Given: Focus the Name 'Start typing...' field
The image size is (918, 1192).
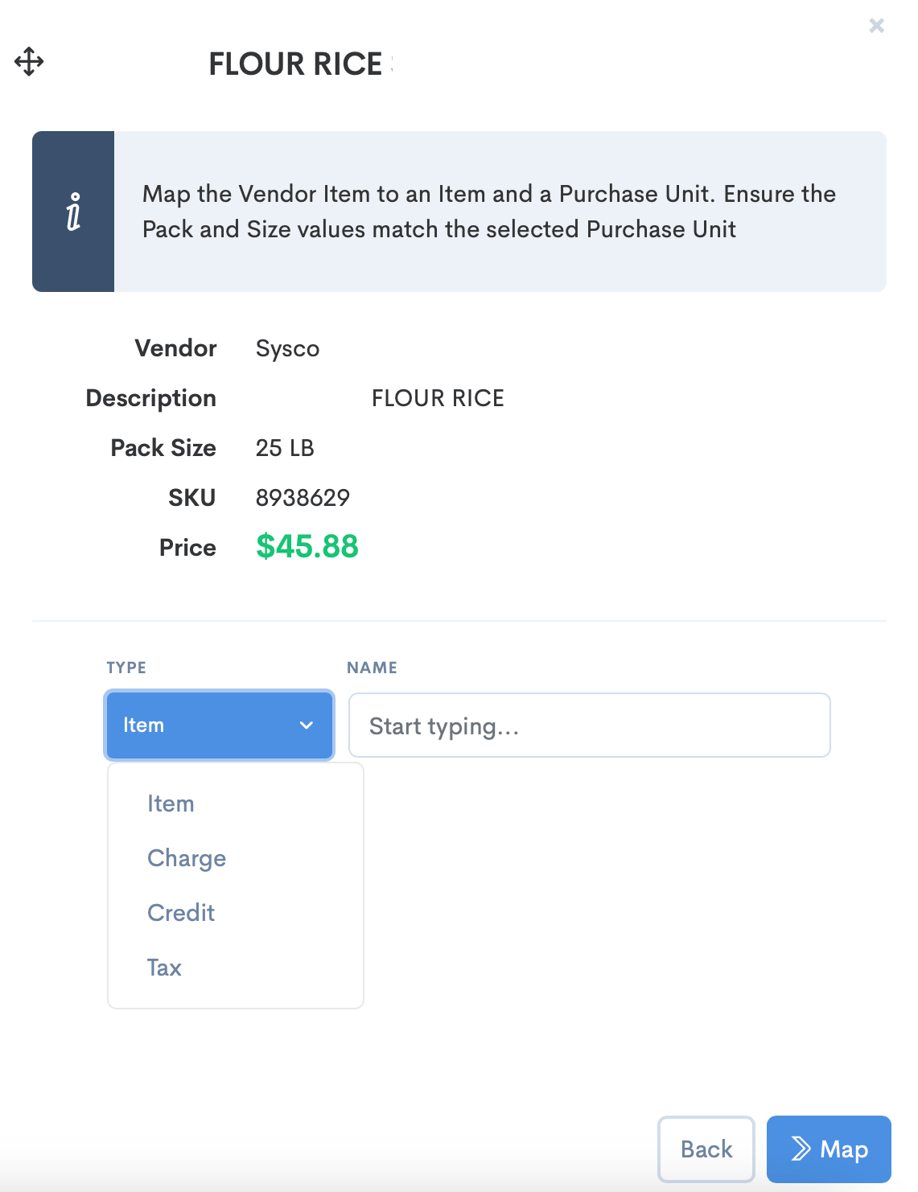Looking at the screenshot, I should (x=589, y=725).
